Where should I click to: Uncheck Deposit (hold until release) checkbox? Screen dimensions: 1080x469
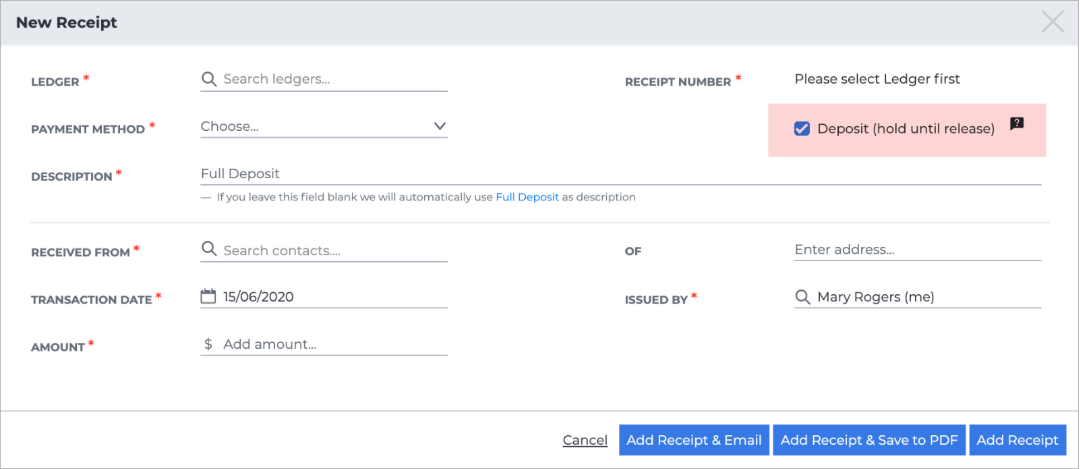click(802, 129)
